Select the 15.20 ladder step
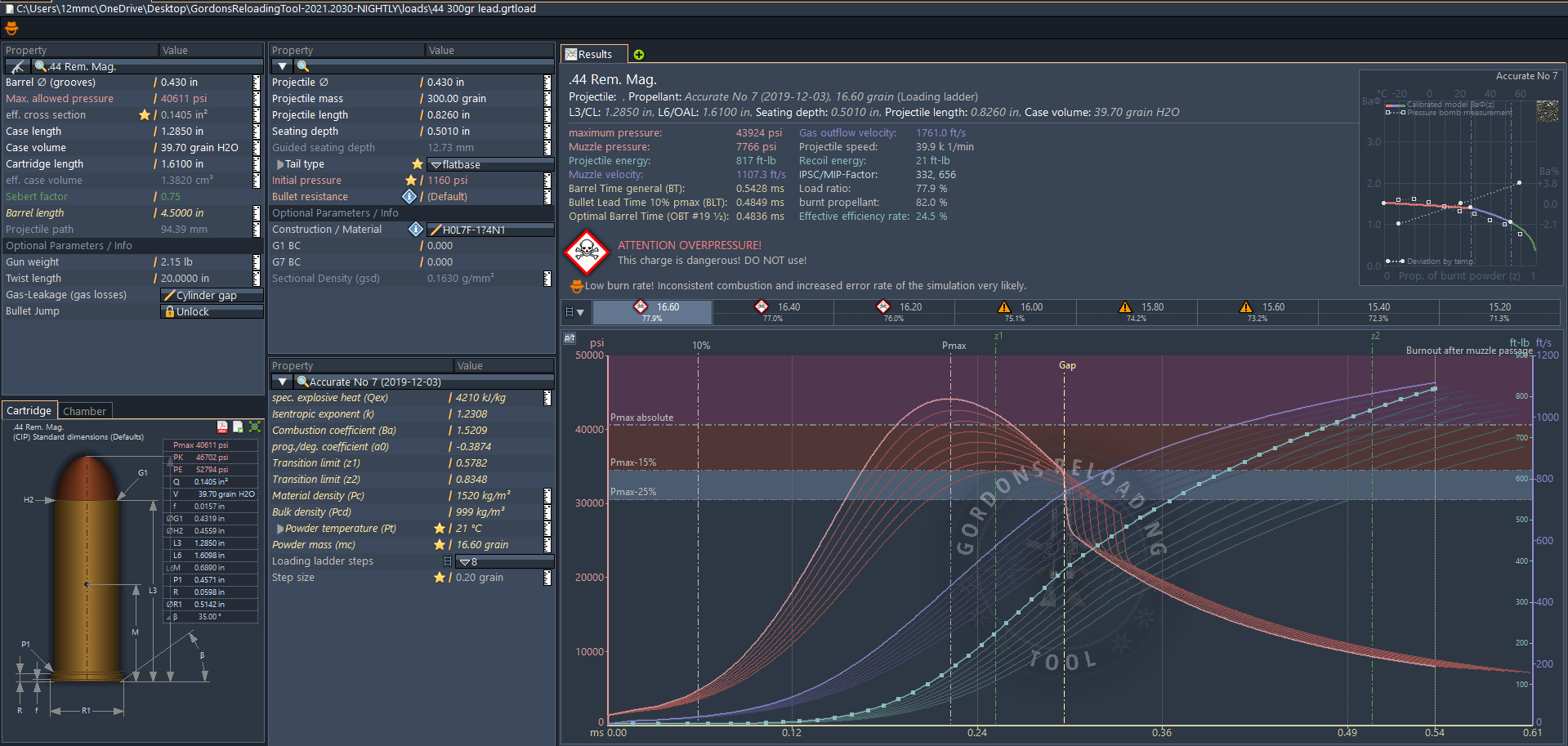Screen dimensions: 1568x746 click(x=1499, y=312)
